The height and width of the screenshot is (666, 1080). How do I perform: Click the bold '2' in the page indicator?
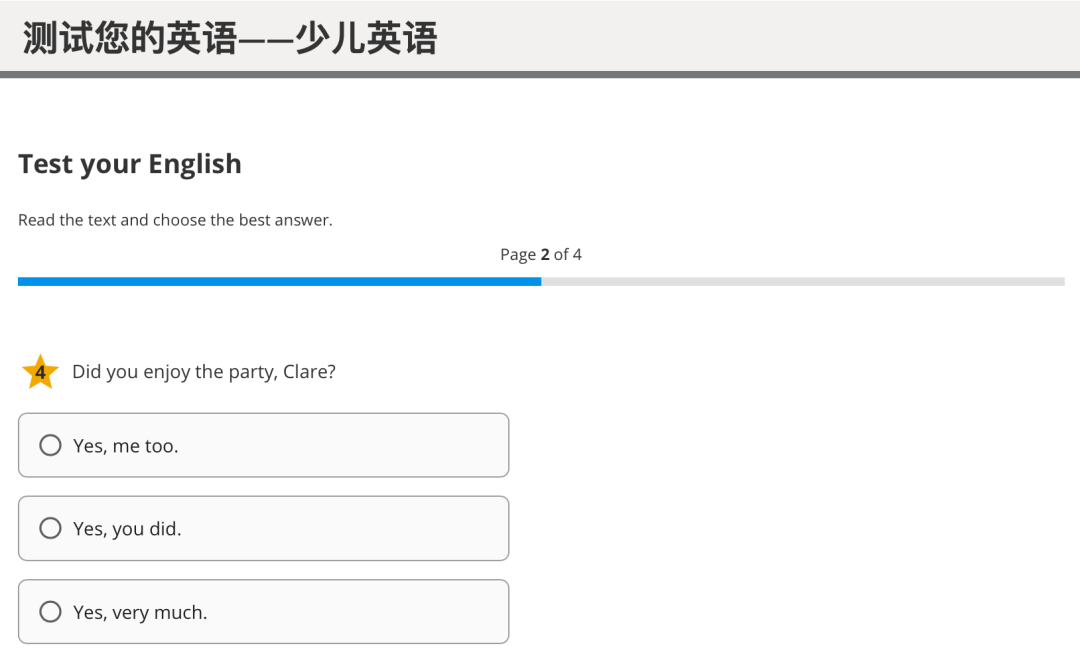pyautogui.click(x=546, y=254)
